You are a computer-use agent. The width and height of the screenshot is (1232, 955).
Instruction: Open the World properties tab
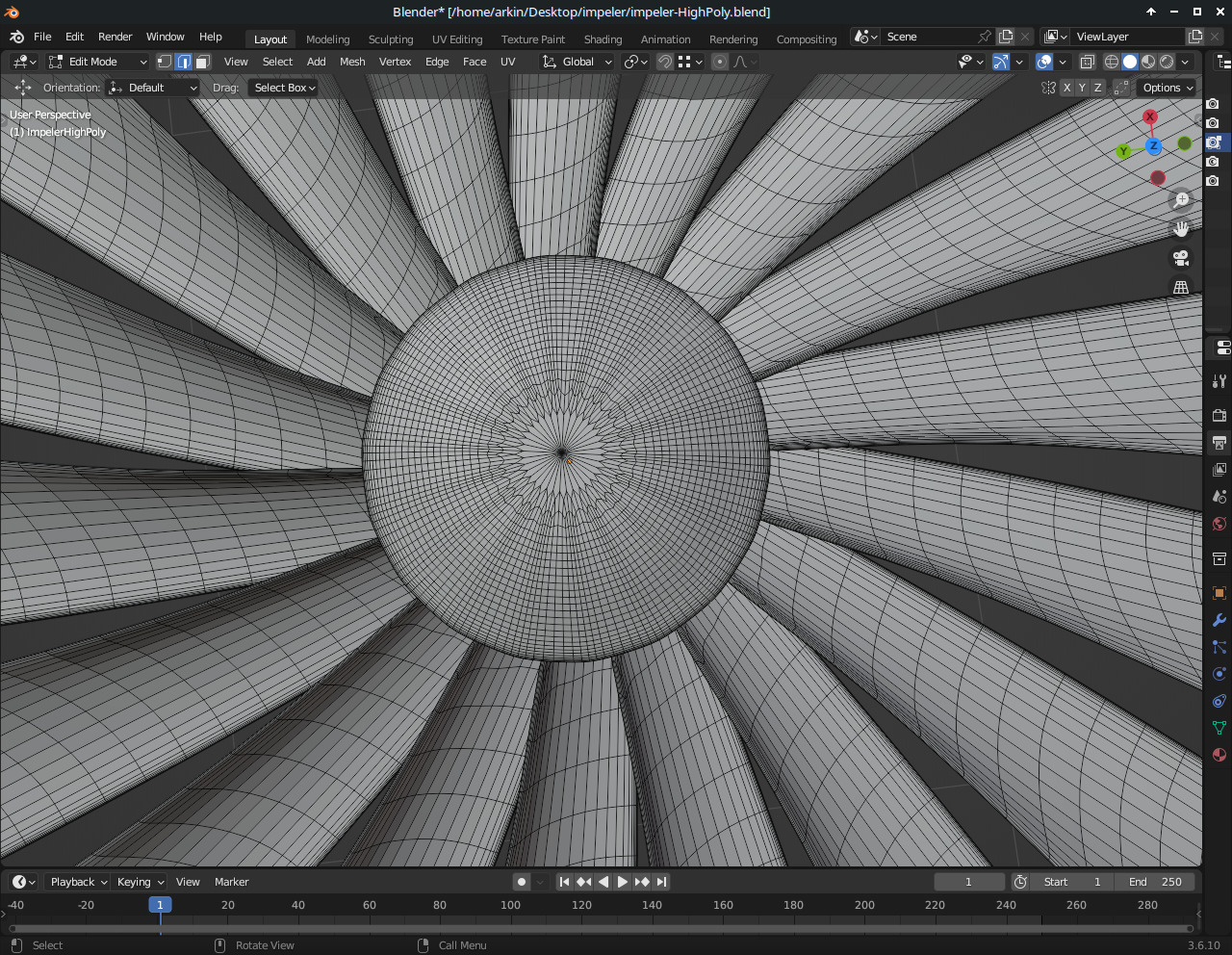point(1219,524)
